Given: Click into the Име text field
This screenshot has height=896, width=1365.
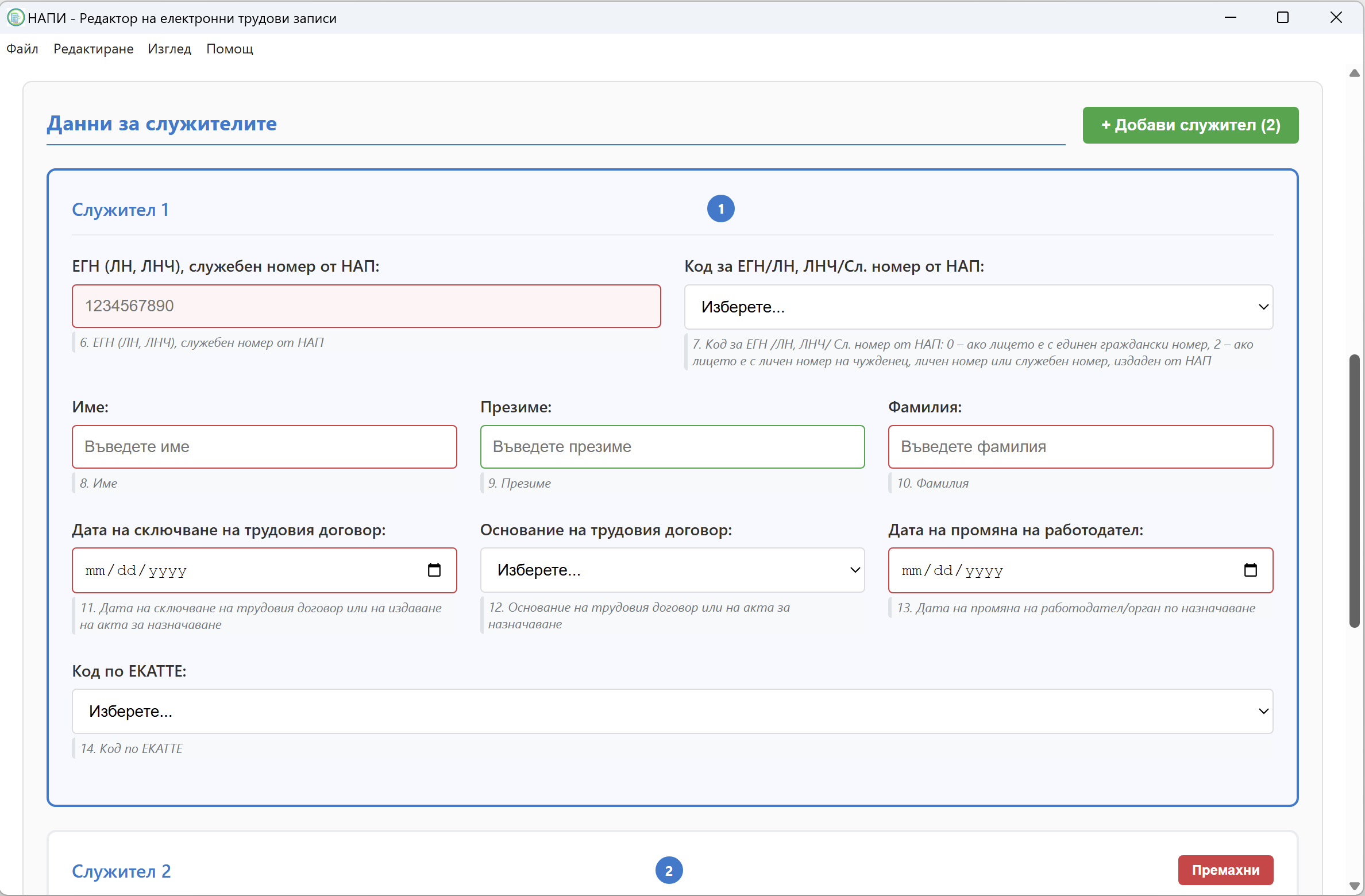Looking at the screenshot, I should click(x=264, y=447).
